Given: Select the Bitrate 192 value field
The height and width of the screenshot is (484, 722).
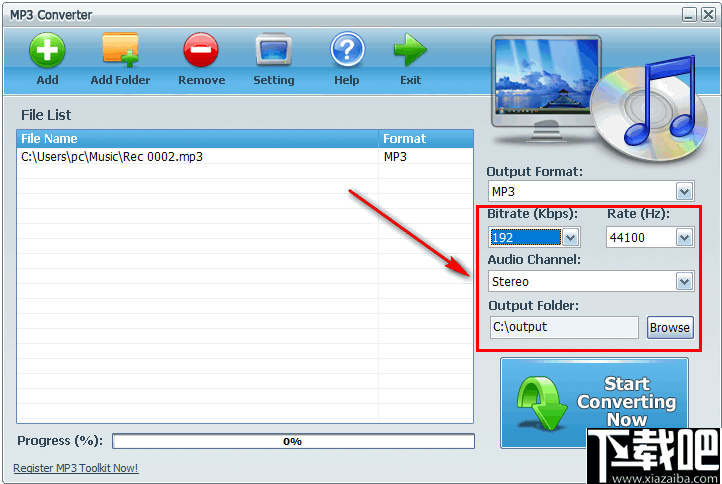Looking at the screenshot, I should [x=525, y=237].
